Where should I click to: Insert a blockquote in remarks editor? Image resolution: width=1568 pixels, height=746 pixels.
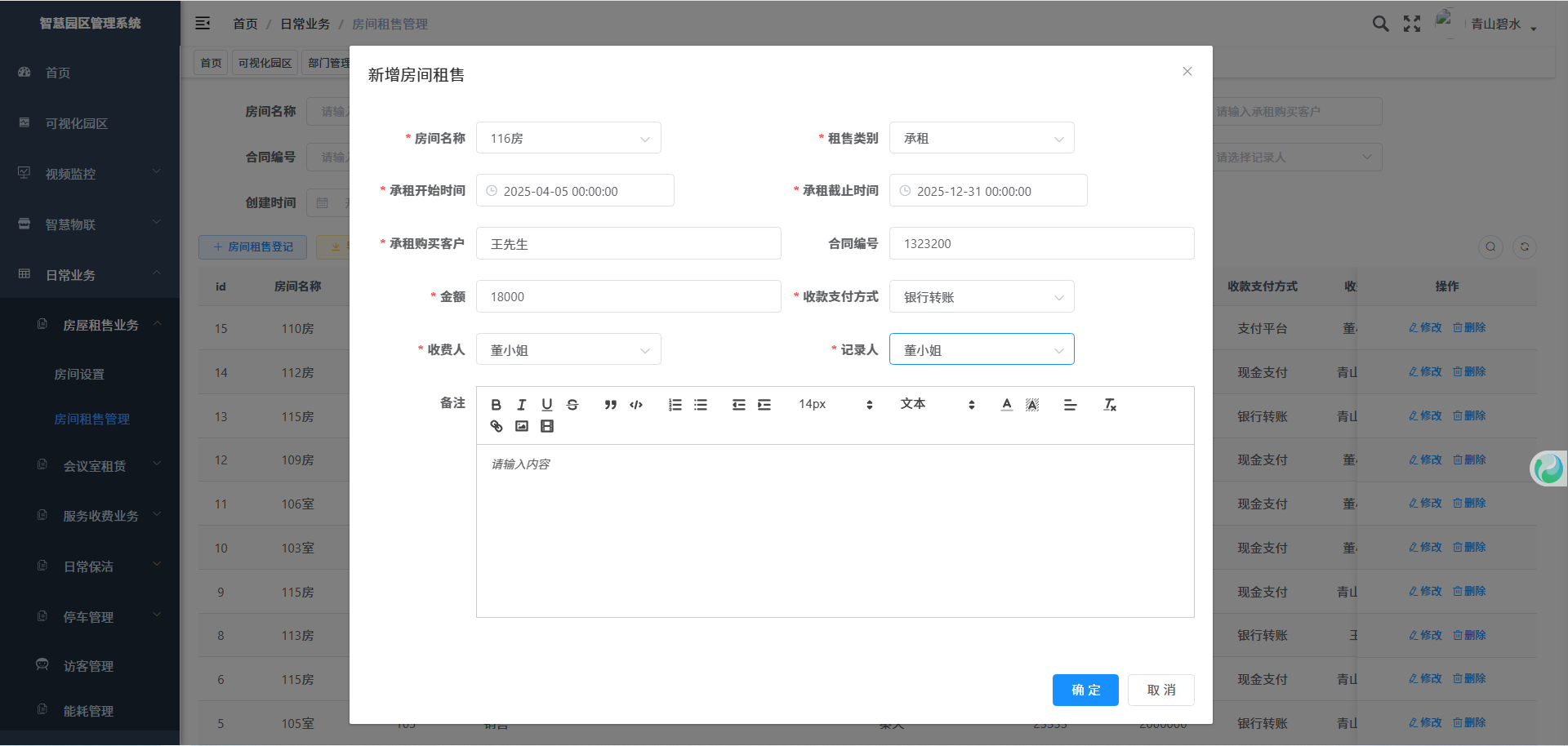[x=610, y=405]
